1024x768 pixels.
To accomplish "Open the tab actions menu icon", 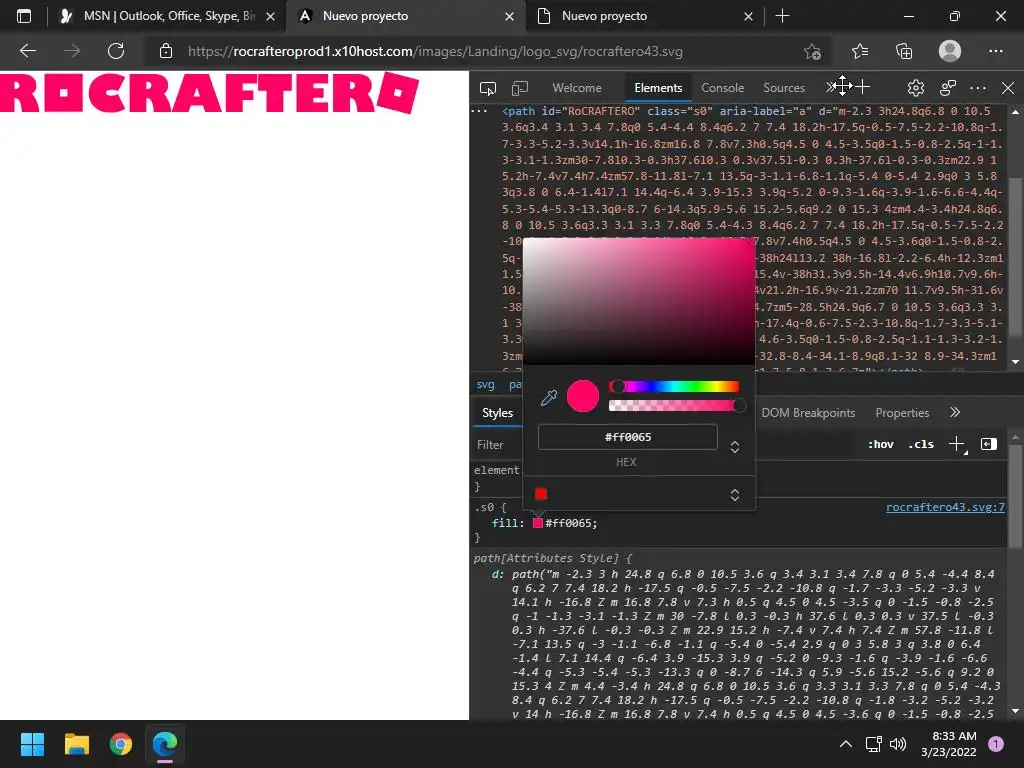I will 24,16.
